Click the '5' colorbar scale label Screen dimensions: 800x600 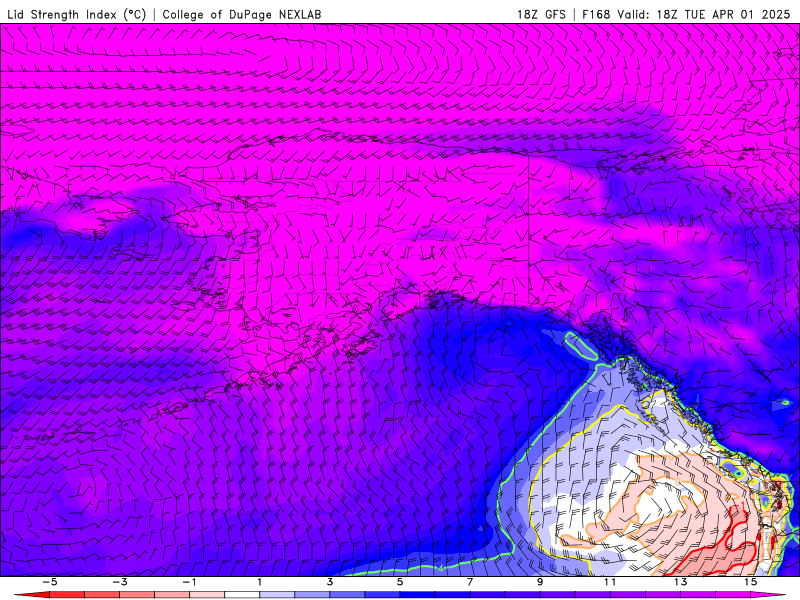400,582
